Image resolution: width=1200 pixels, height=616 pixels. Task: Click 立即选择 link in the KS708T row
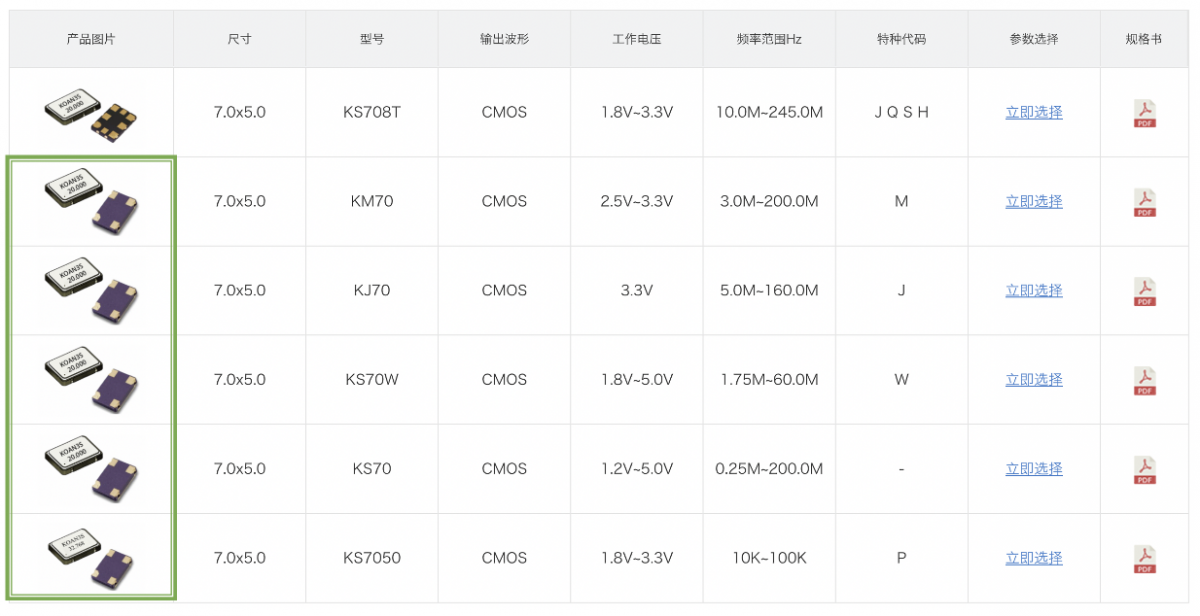click(1034, 113)
